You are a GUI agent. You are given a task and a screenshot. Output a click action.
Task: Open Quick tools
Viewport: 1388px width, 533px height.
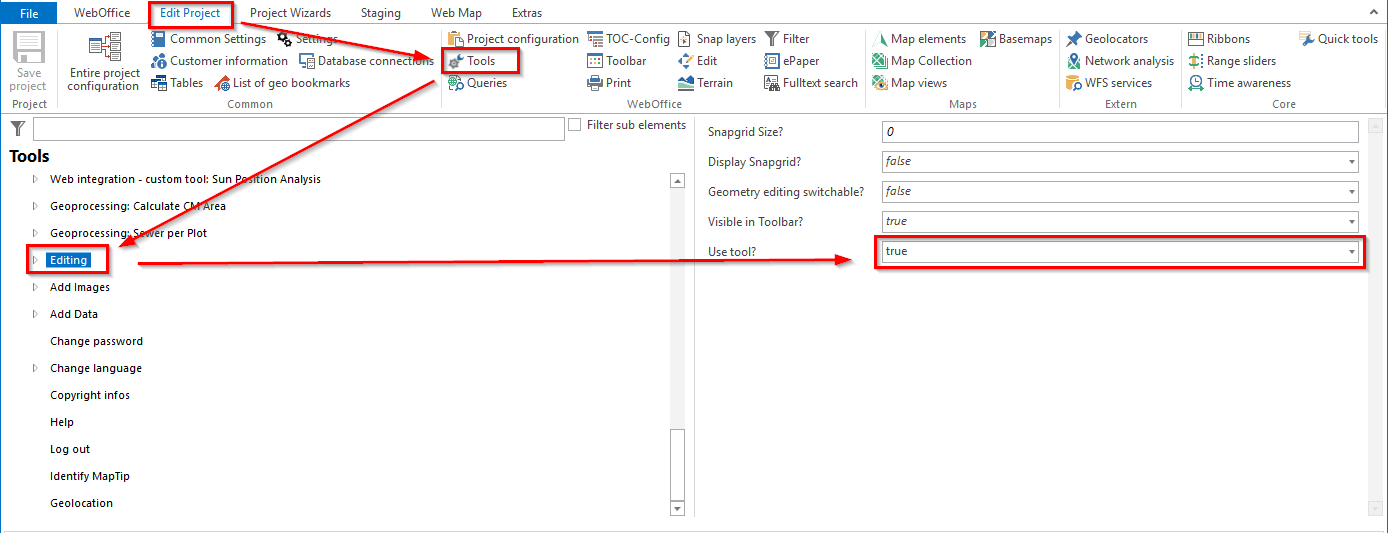(x=1339, y=39)
